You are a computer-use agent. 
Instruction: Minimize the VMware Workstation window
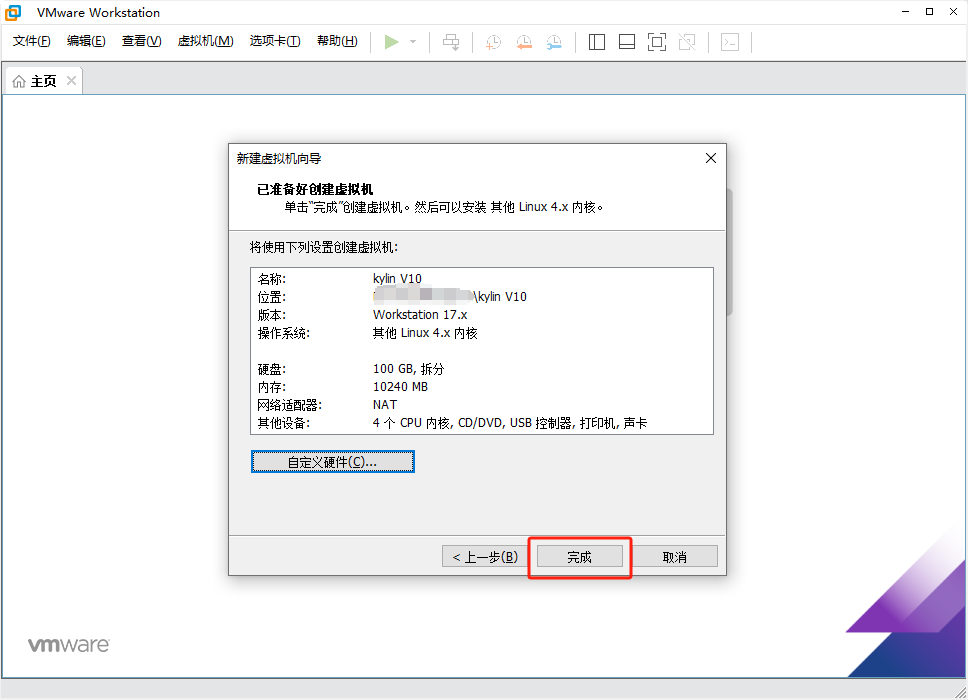coord(906,12)
